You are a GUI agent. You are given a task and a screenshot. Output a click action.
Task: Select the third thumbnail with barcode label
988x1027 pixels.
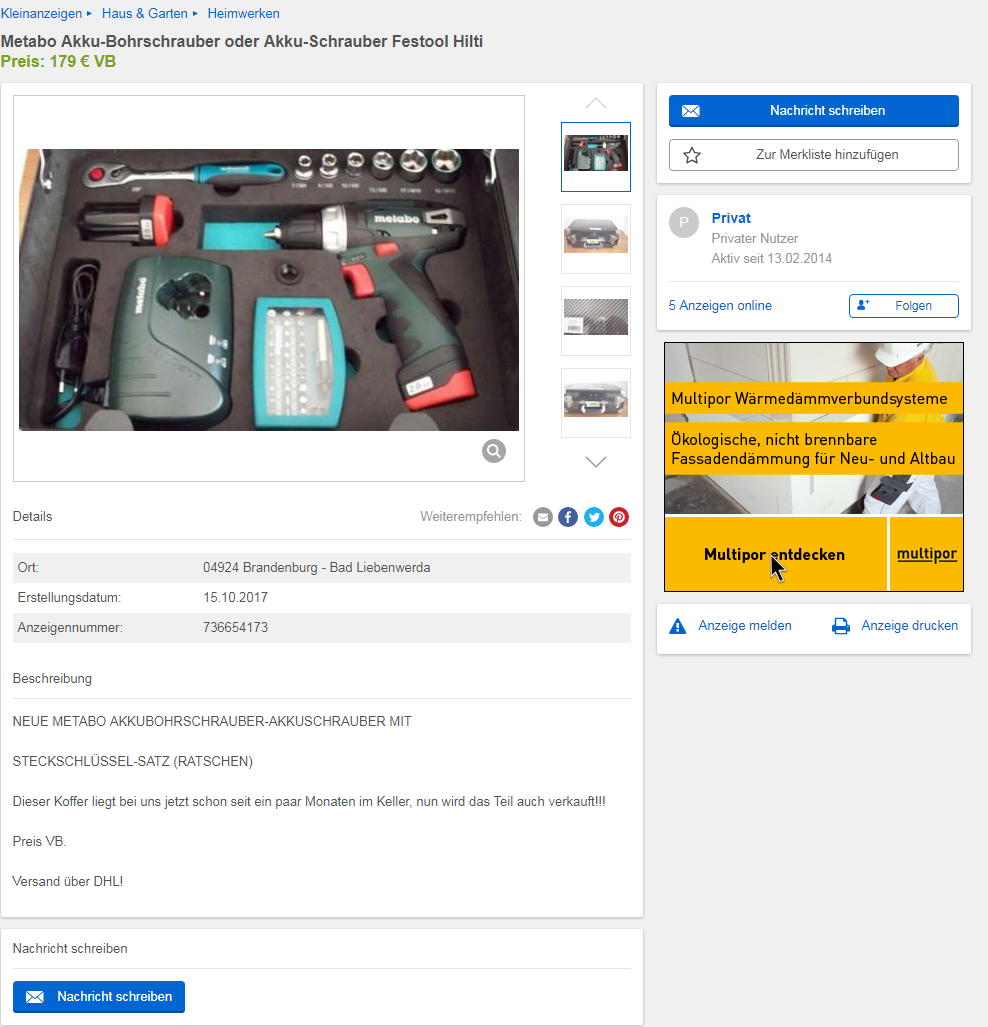point(596,320)
